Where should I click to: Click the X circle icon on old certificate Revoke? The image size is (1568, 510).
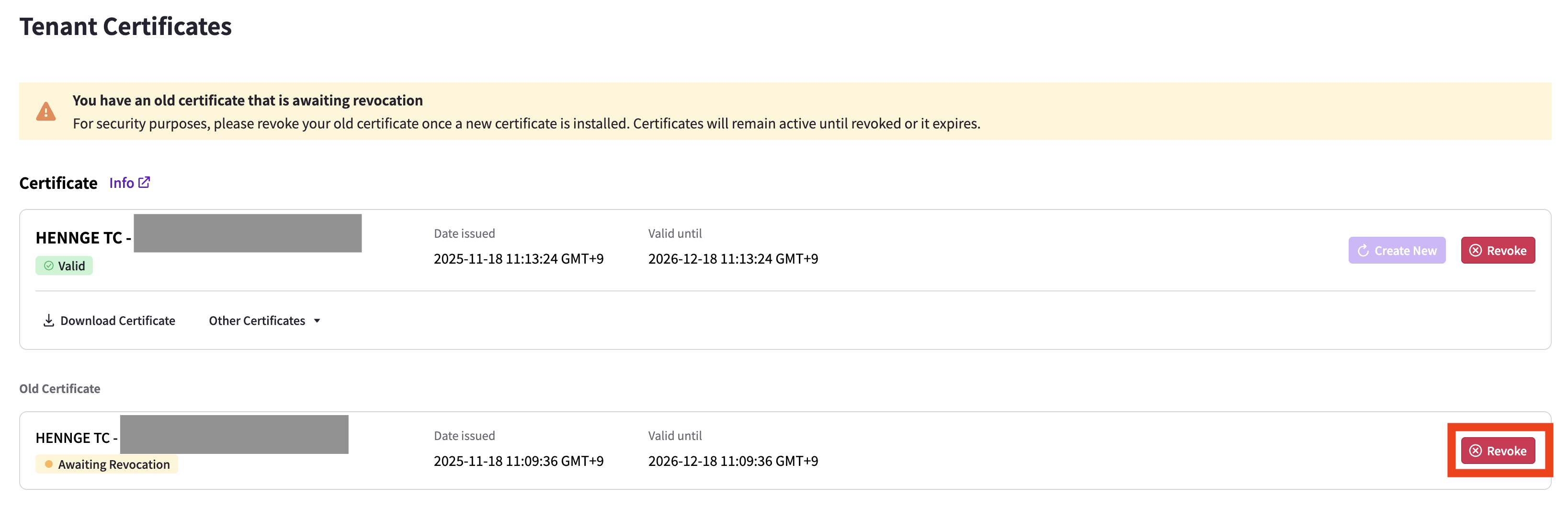[1476, 451]
